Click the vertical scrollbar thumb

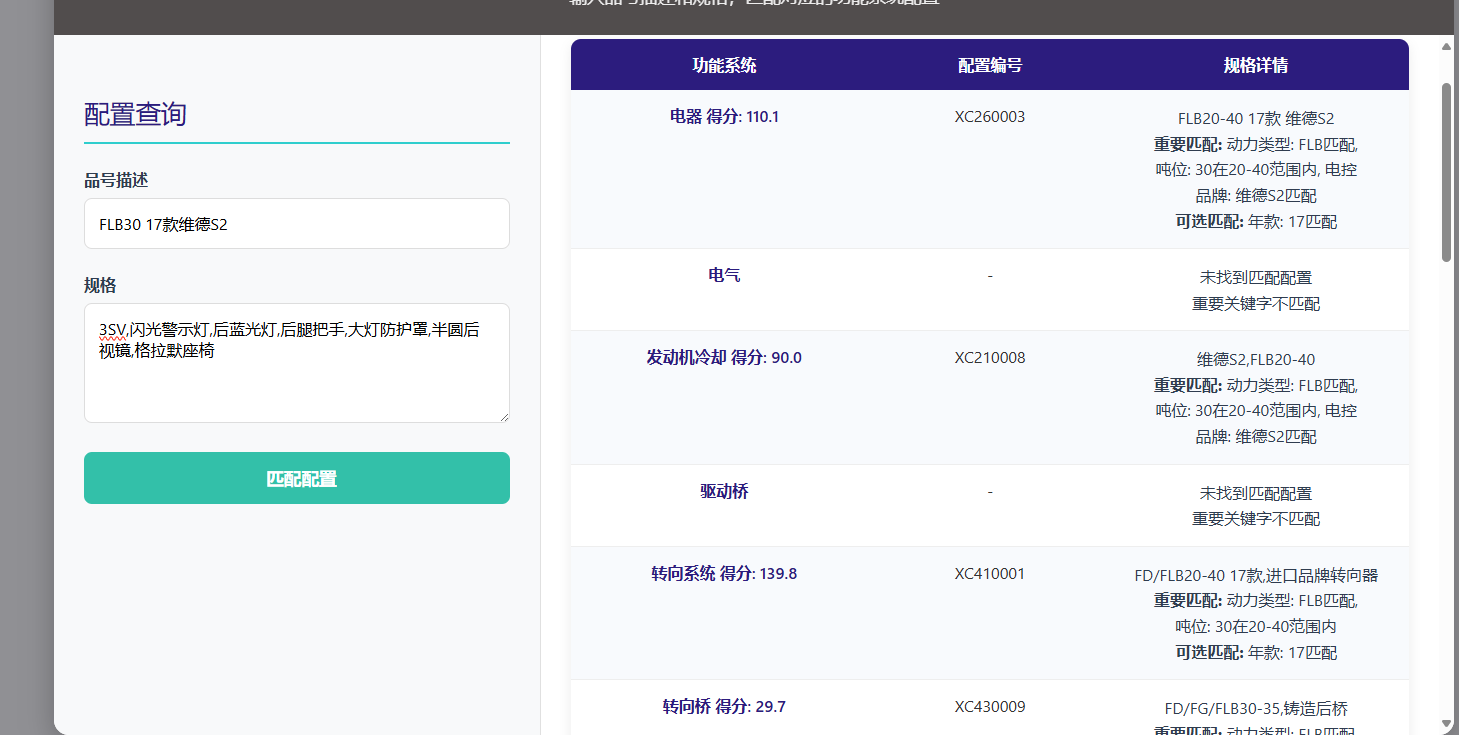coord(1446,170)
